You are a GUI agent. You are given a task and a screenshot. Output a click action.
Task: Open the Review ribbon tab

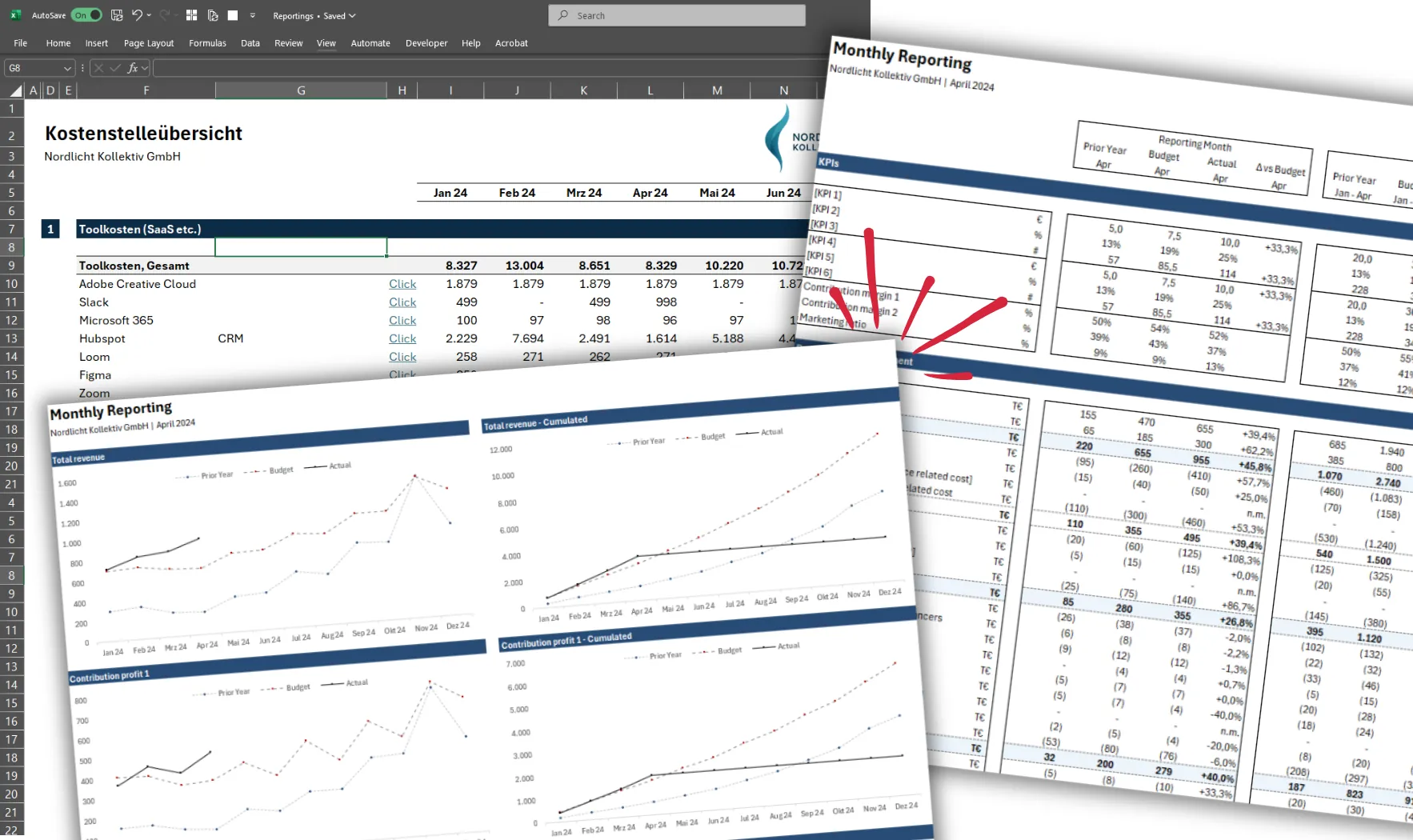pos(289,43)
